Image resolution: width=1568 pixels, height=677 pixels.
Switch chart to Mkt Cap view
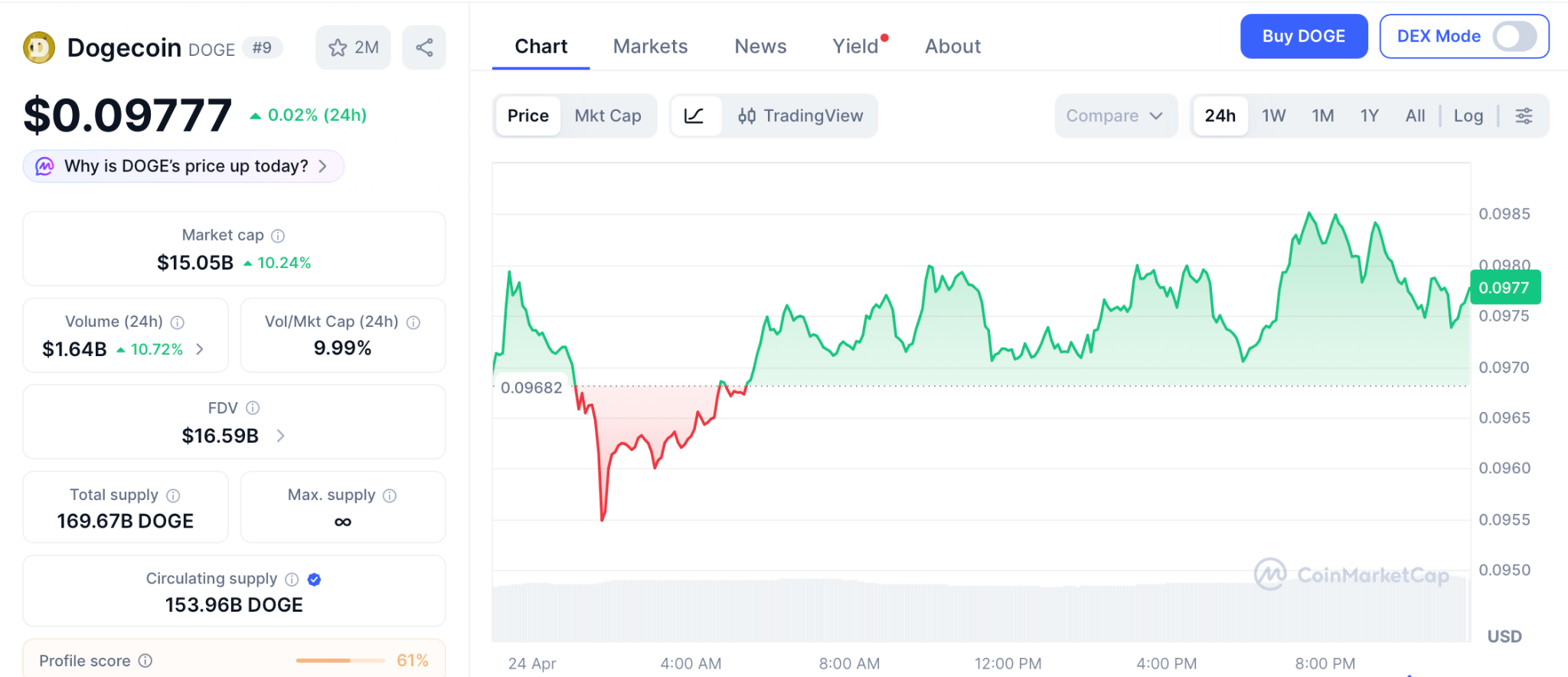[608, 116]
